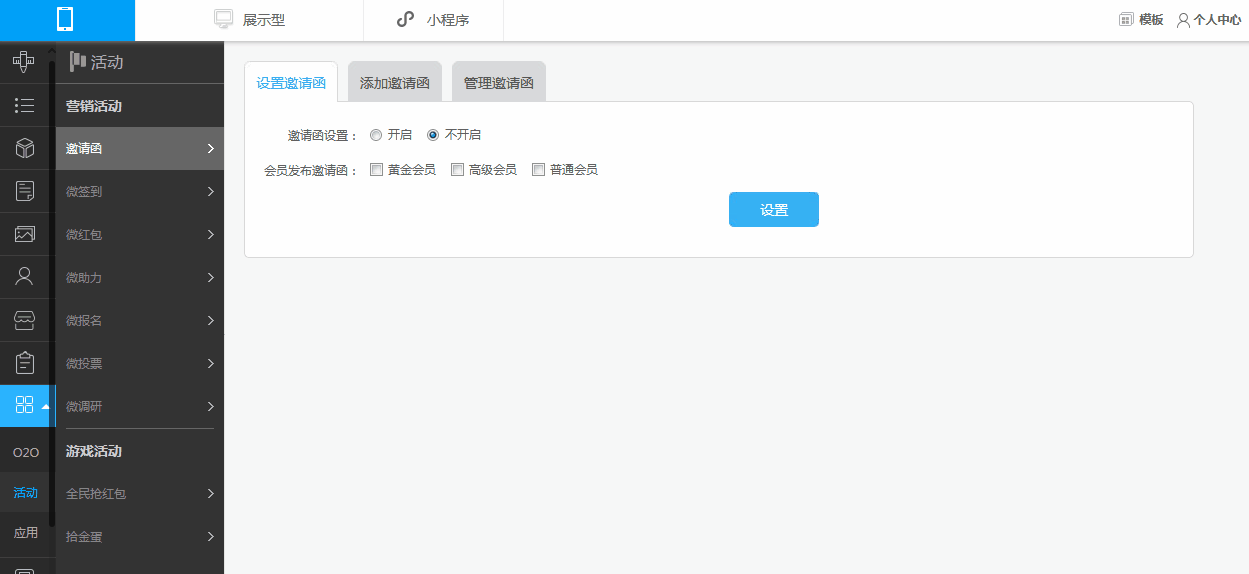Viewport: 1249px width, 574px height.
Task: Switch to 添加邀请函 tab
Action: click(394, 83)
